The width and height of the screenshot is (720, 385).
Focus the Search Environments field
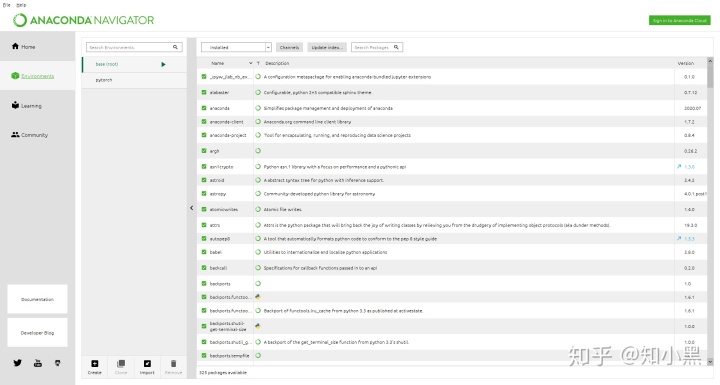(134, 47)
